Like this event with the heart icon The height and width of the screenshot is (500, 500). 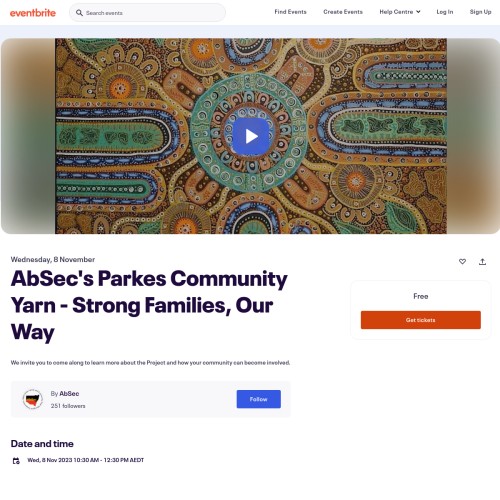pyautogui.click(x=462, y=261)
